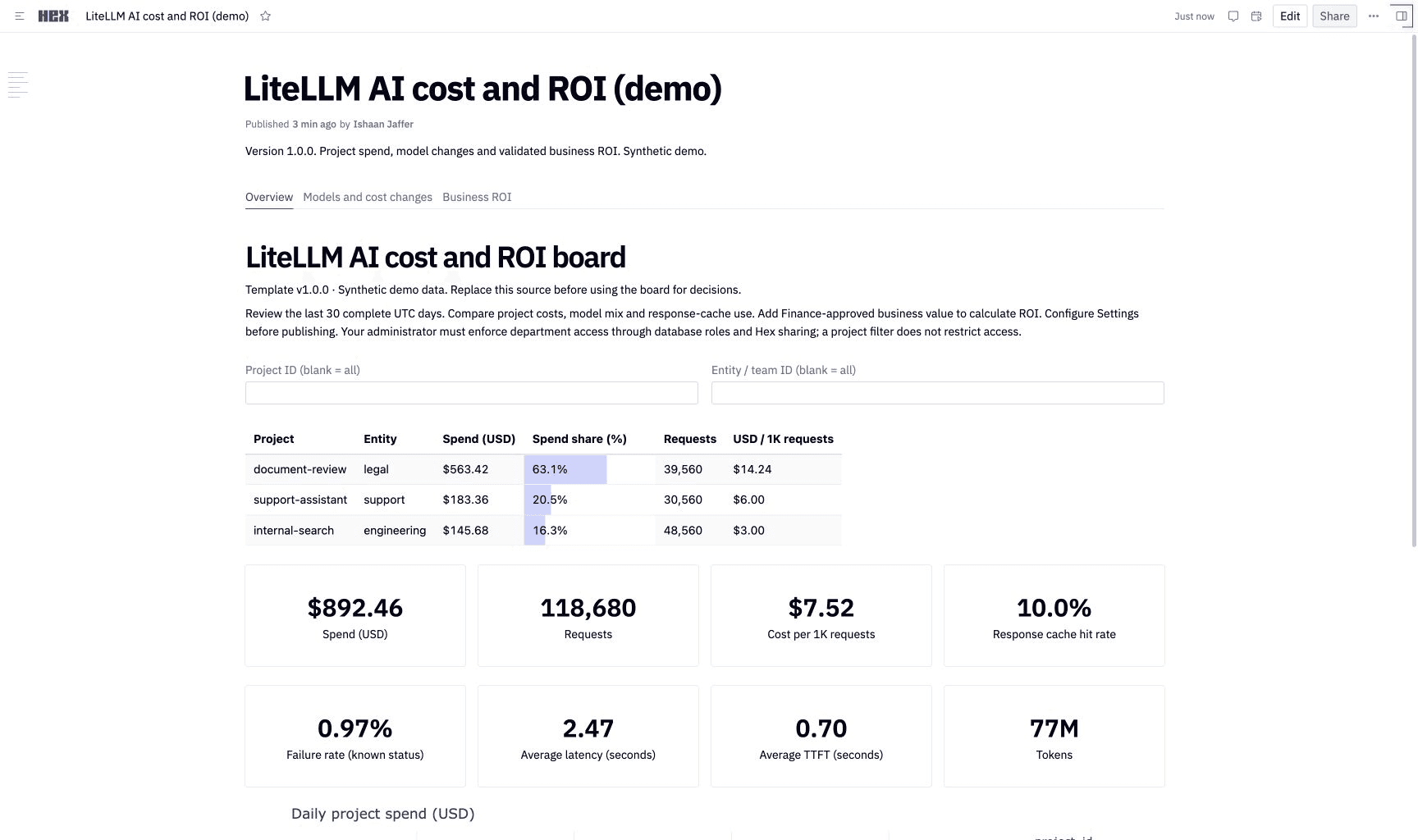Focus the Project ID input field
This screenshot has height=840, width=1418.
click(472, 393)
